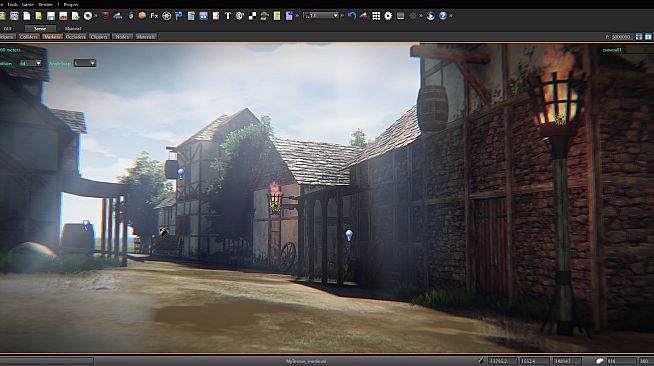Click the new blank document icon
Screen dimensions: 654x366
point(27,16)
